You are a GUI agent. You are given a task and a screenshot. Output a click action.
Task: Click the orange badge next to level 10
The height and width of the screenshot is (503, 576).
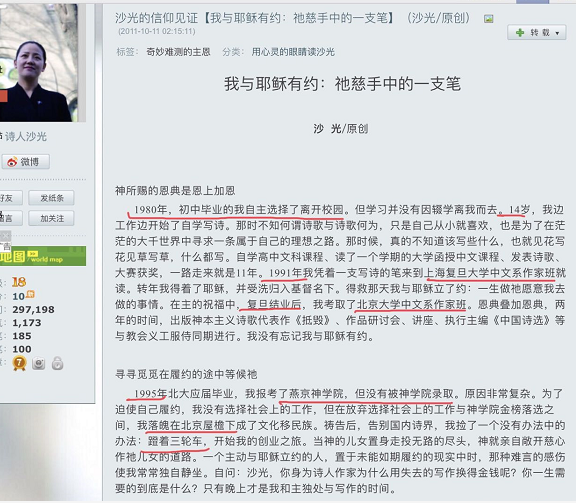point(30,294)
